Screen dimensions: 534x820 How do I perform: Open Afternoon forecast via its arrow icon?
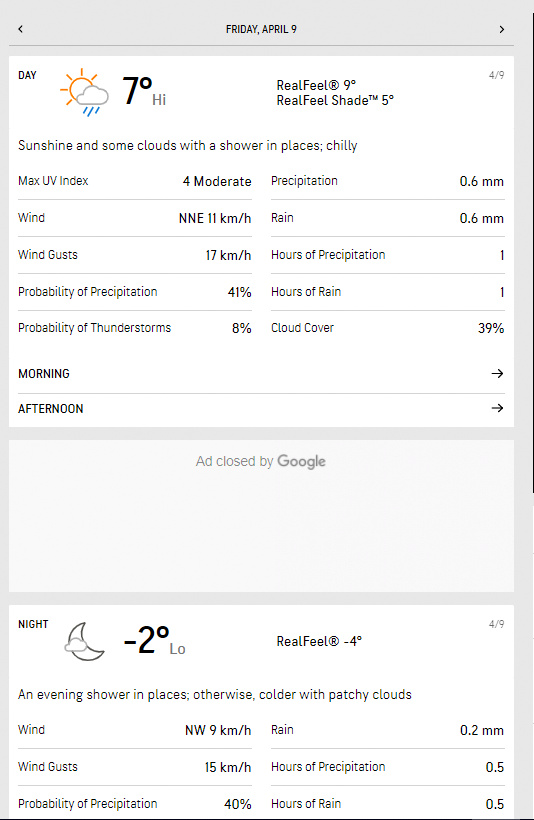tap(497, 408)
